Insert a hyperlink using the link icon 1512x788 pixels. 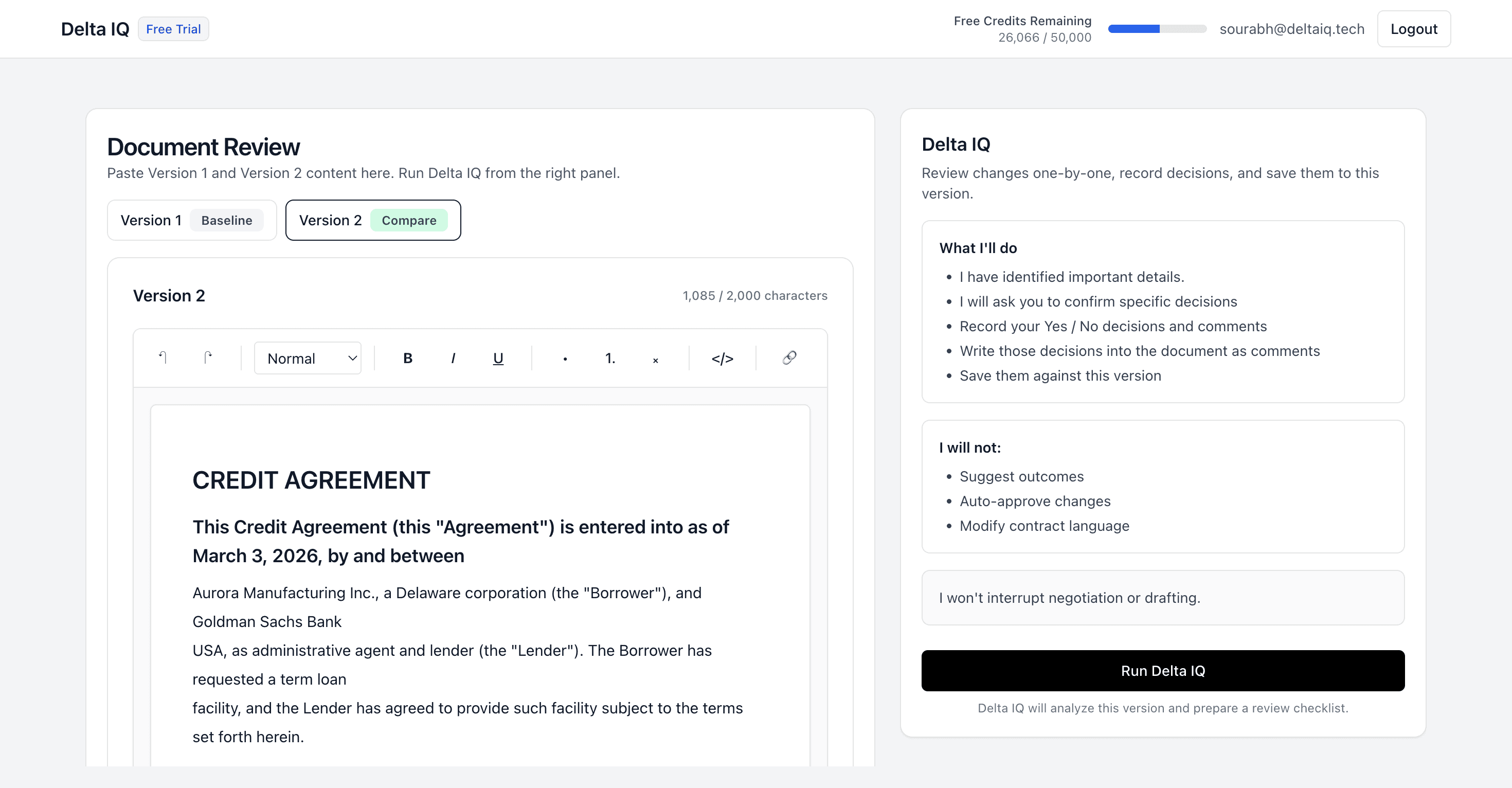(x=789, y=357)
